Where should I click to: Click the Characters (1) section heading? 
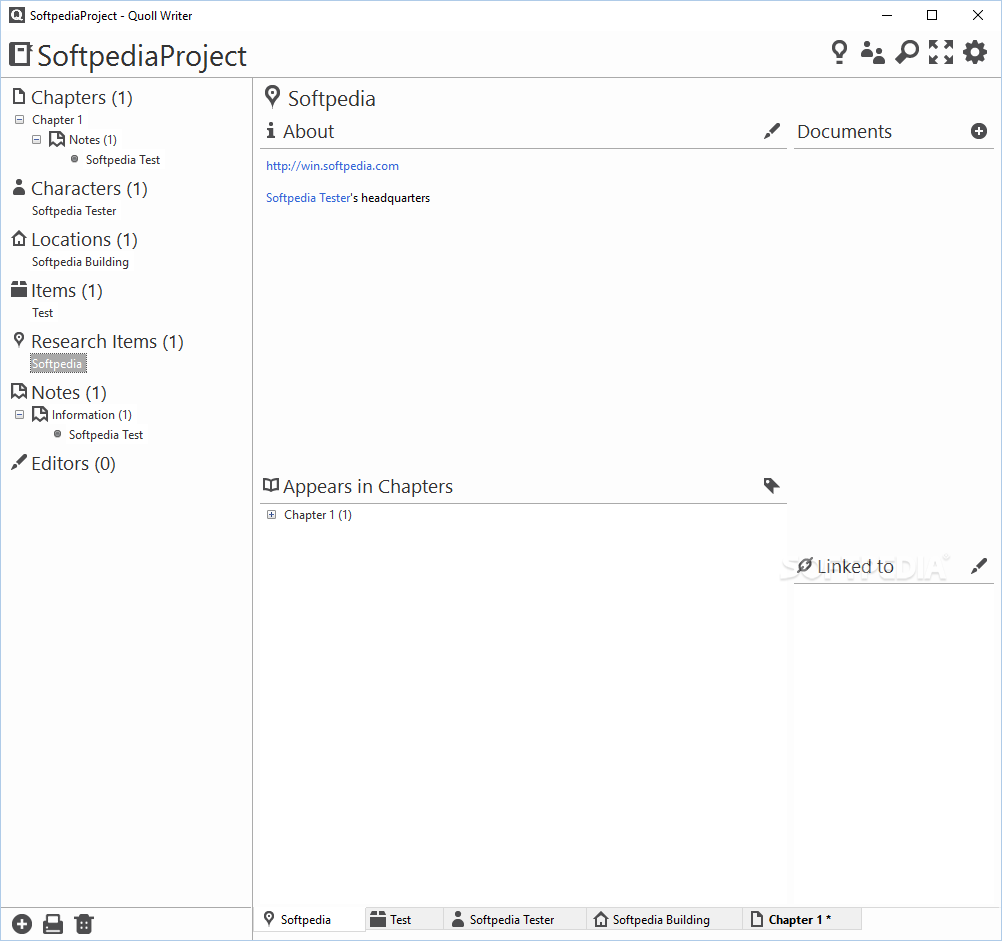[x=89, y=188]
